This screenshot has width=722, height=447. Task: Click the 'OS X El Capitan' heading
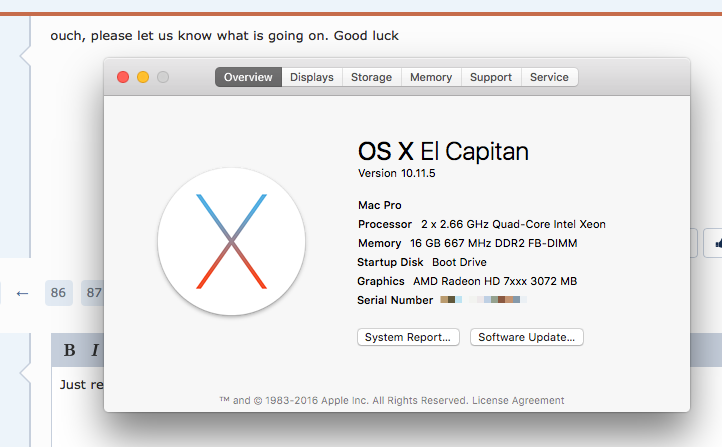pyautogui.click(x=443, y=151)
